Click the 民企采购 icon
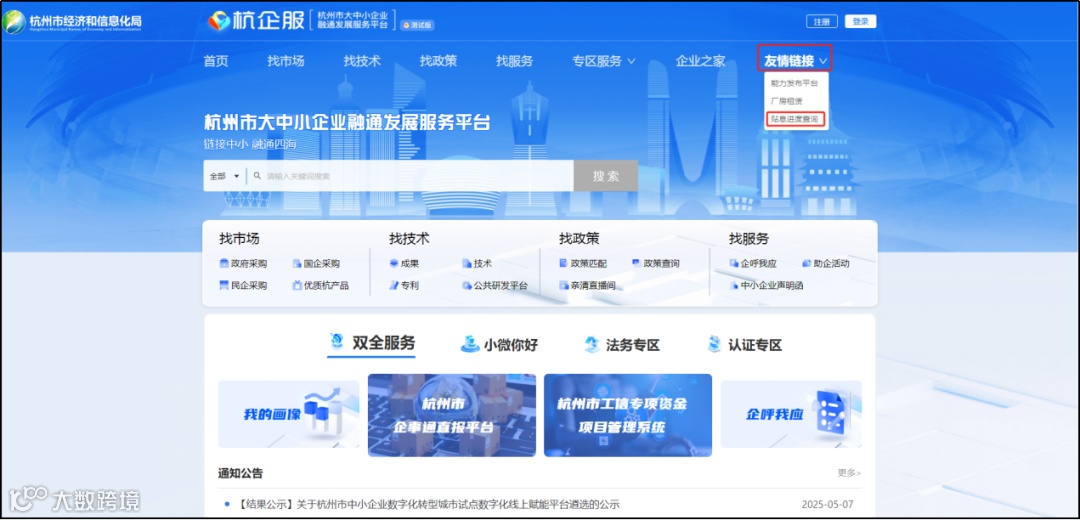Screen dimensions: 1080x520 224,285
